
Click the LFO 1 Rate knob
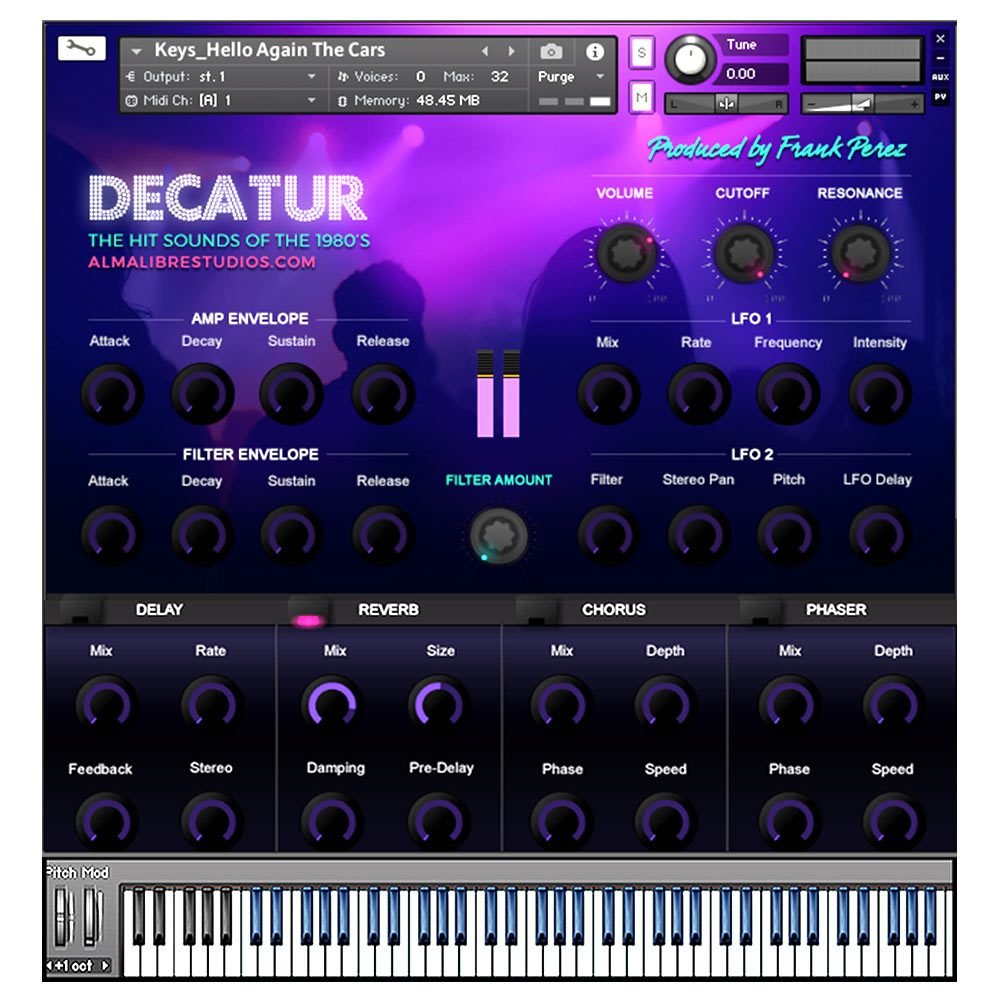[x=698, y=393]
